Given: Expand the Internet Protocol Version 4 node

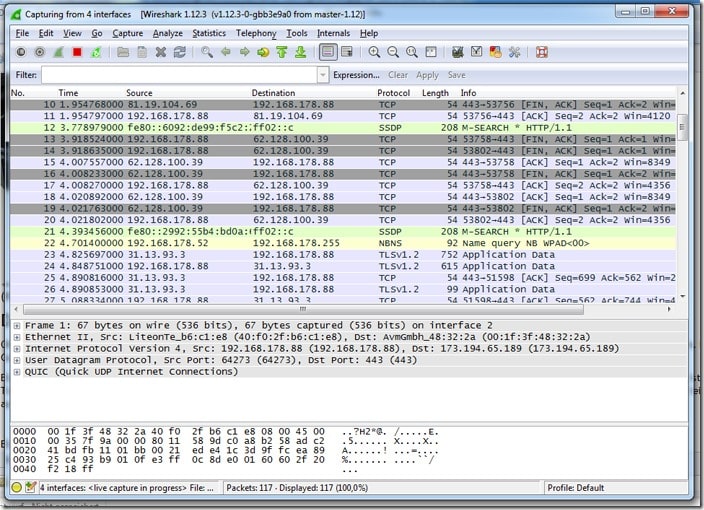Looking at the screenshot, I should coord(17,349).
